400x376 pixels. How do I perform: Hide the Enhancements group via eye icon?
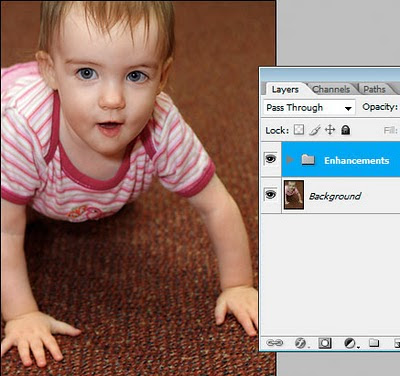(270, 159)
